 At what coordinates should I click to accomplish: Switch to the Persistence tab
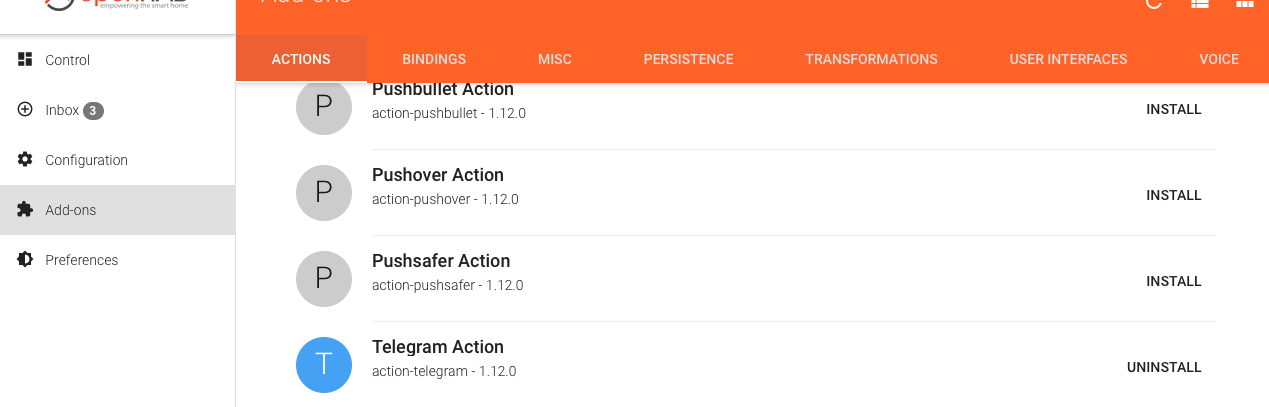pyautogui.click(x=688, y=60)
